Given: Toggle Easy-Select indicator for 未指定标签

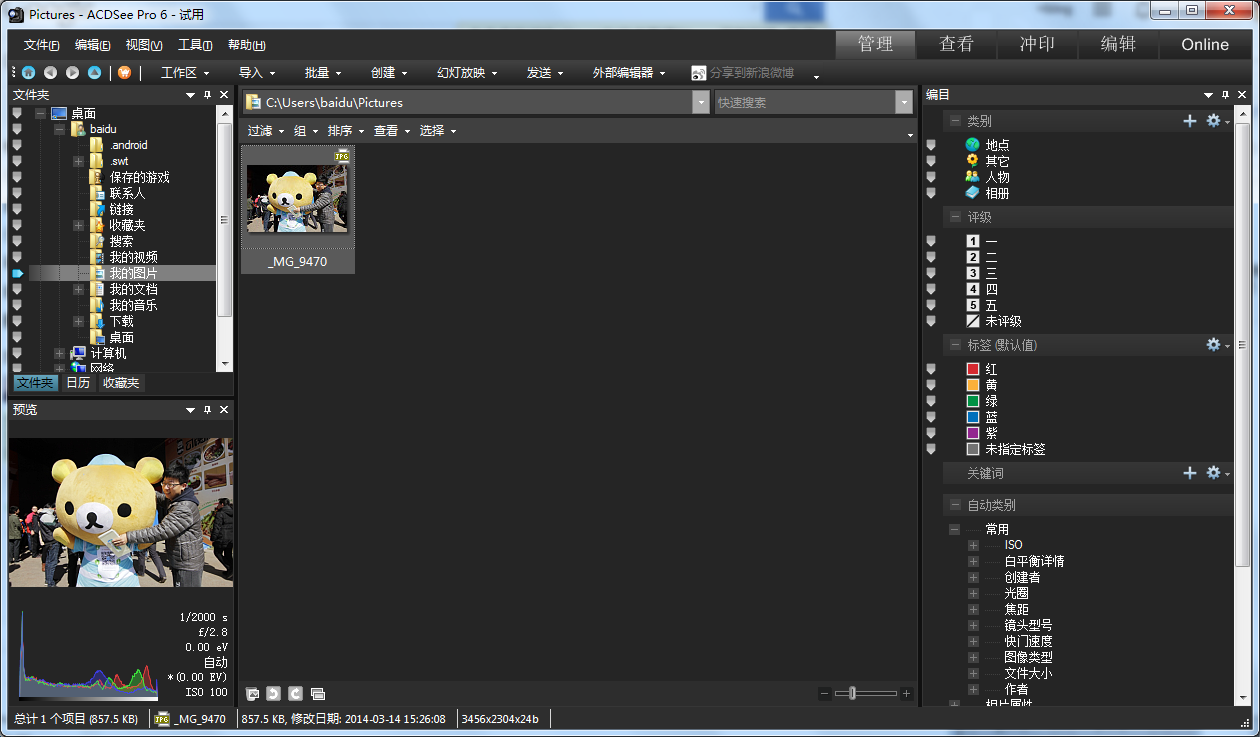Looking at the screenshot, I should click(x=931, y=449).
